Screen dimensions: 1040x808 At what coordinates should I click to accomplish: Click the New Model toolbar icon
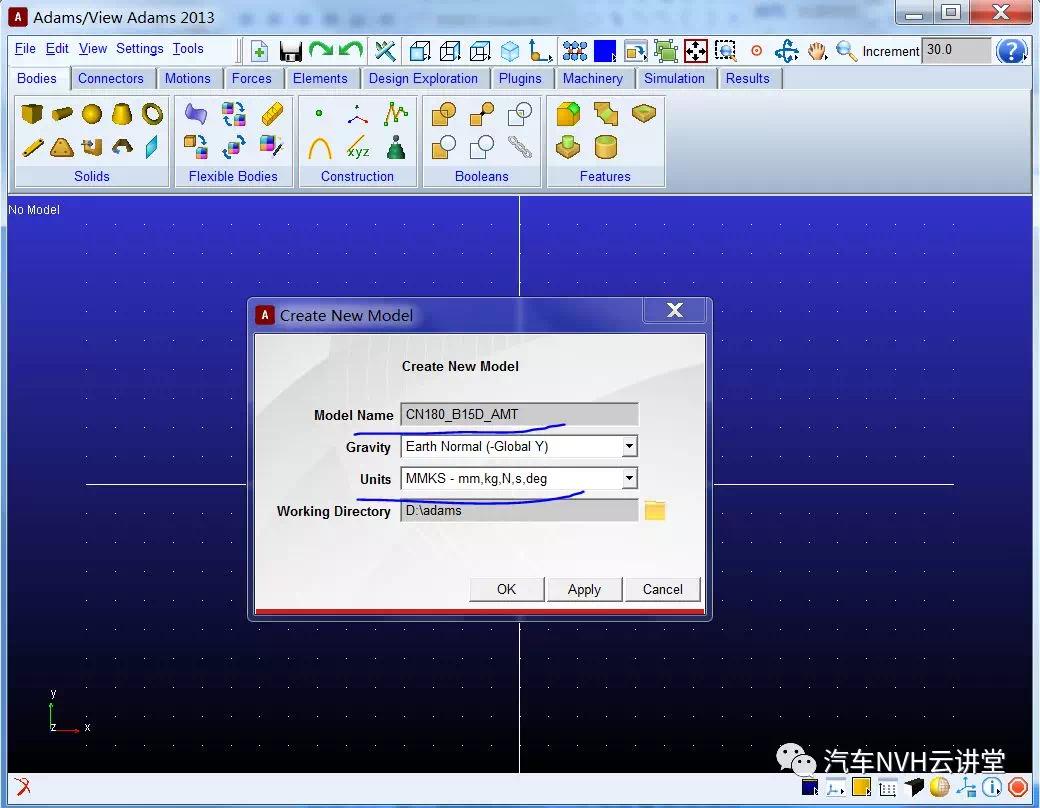click(259, 51)
